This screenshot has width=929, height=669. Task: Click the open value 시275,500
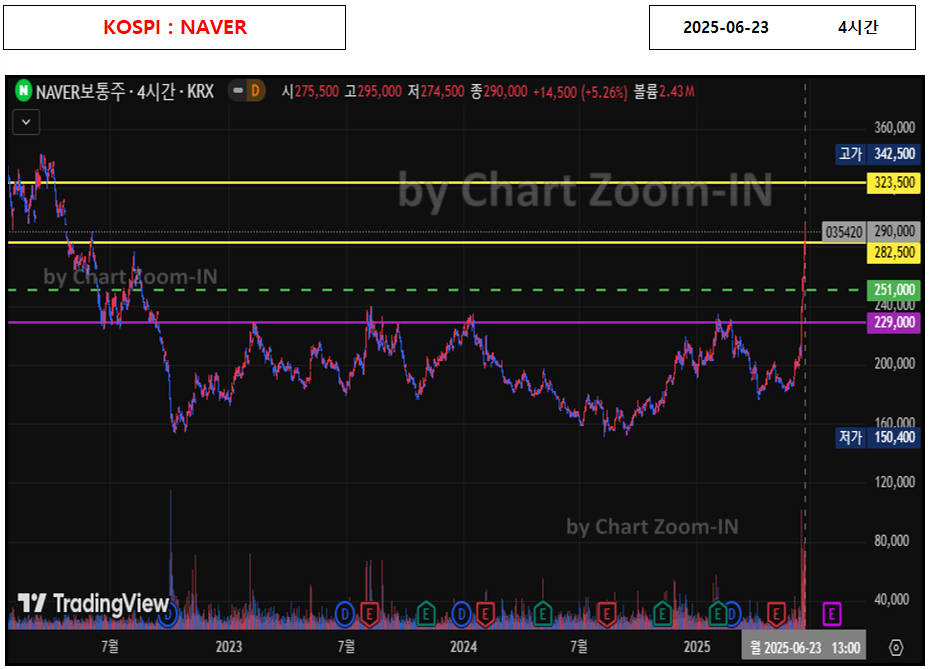click(x=310, y=91)
